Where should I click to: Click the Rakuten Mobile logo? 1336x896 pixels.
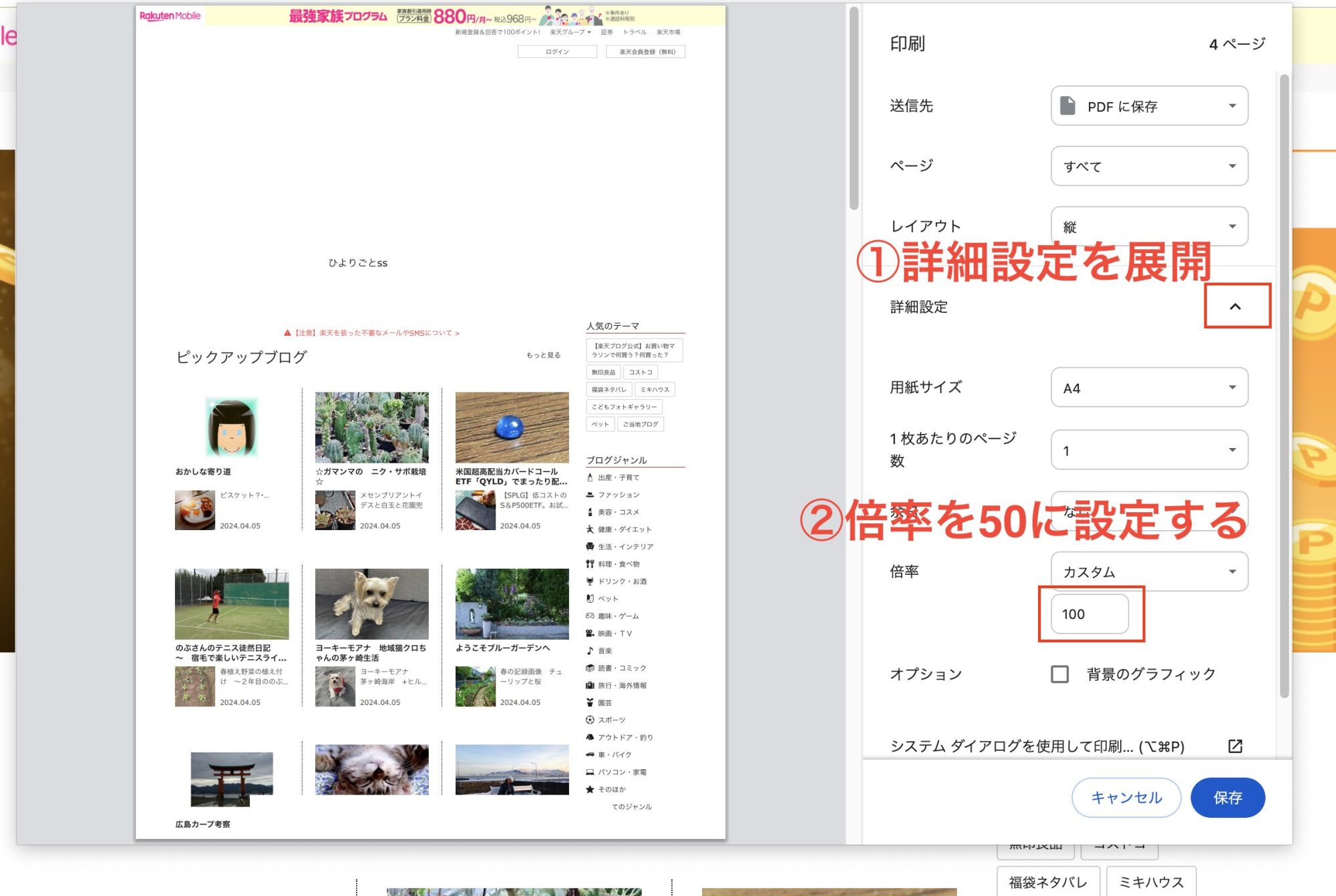tap(169, 15)
